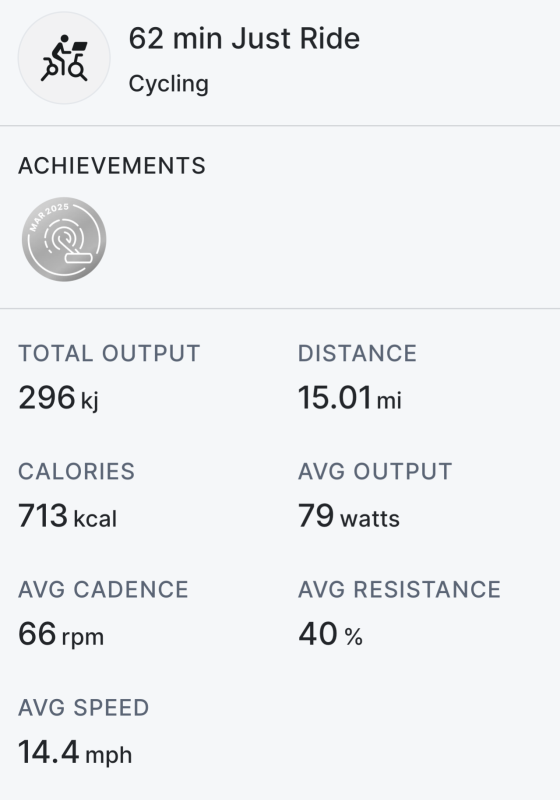Open the MAR 2025 achievement badge
The width and height of the screenshot is (560, 800).
tap(64, 239)
